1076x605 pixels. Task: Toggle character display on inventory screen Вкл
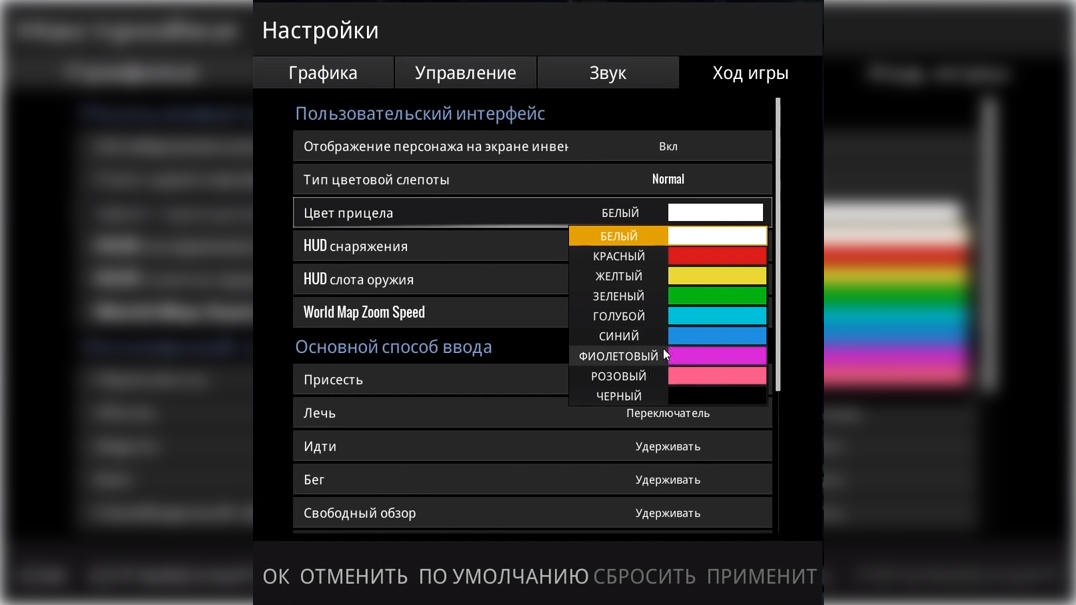[668, 147]
